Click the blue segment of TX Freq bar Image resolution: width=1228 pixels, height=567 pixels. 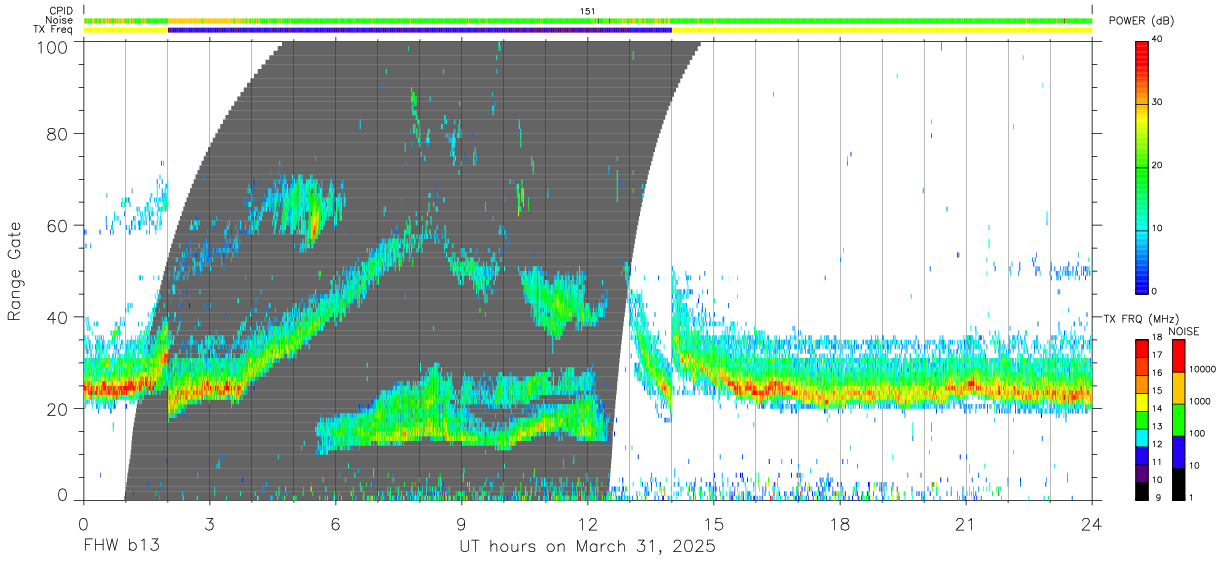[420, 30]
